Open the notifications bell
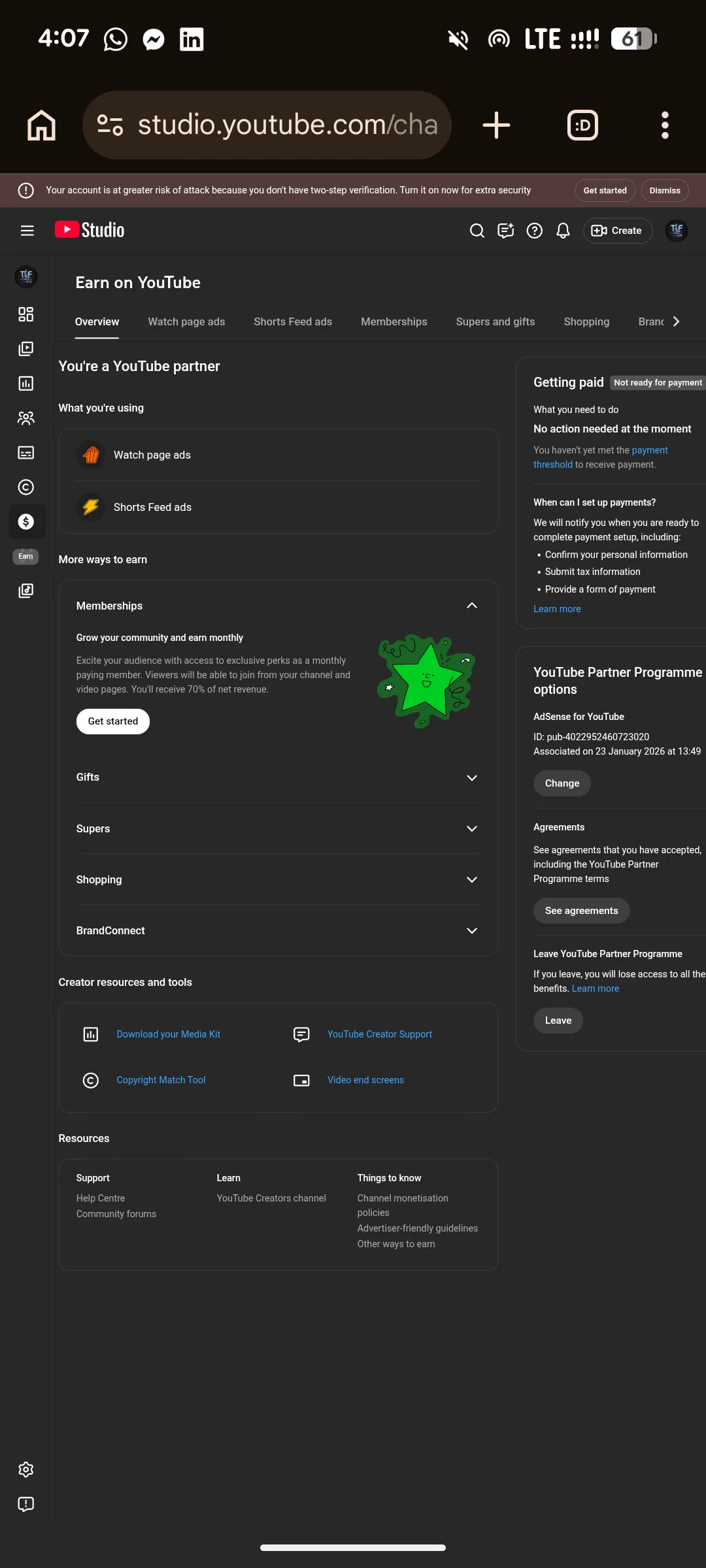 click(x=563, y=231)
